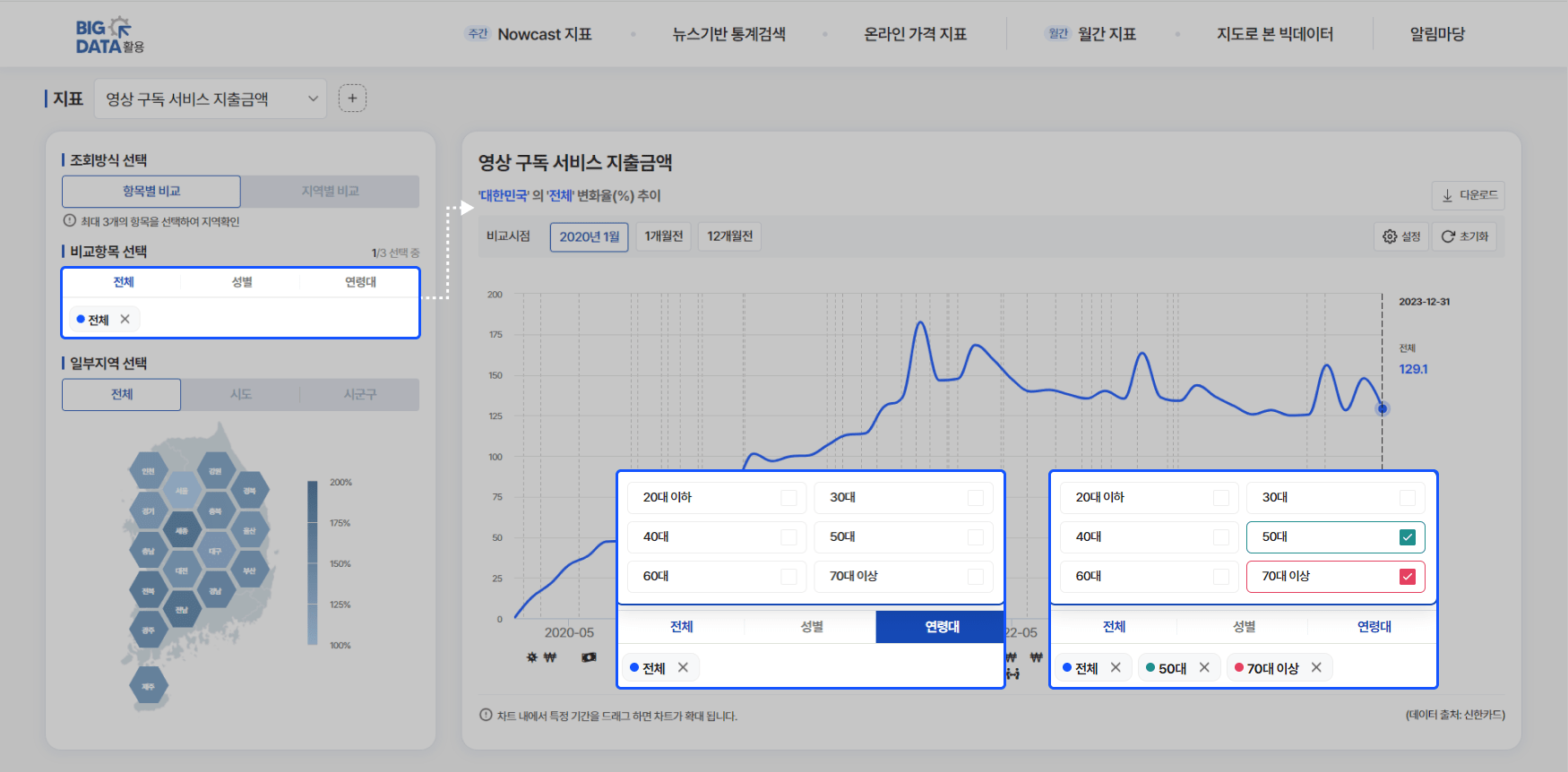Uncheck the checked 50대 checkbox
Screen dimensions: 1568x772
pyautogui.click(x=1407, y=537)
